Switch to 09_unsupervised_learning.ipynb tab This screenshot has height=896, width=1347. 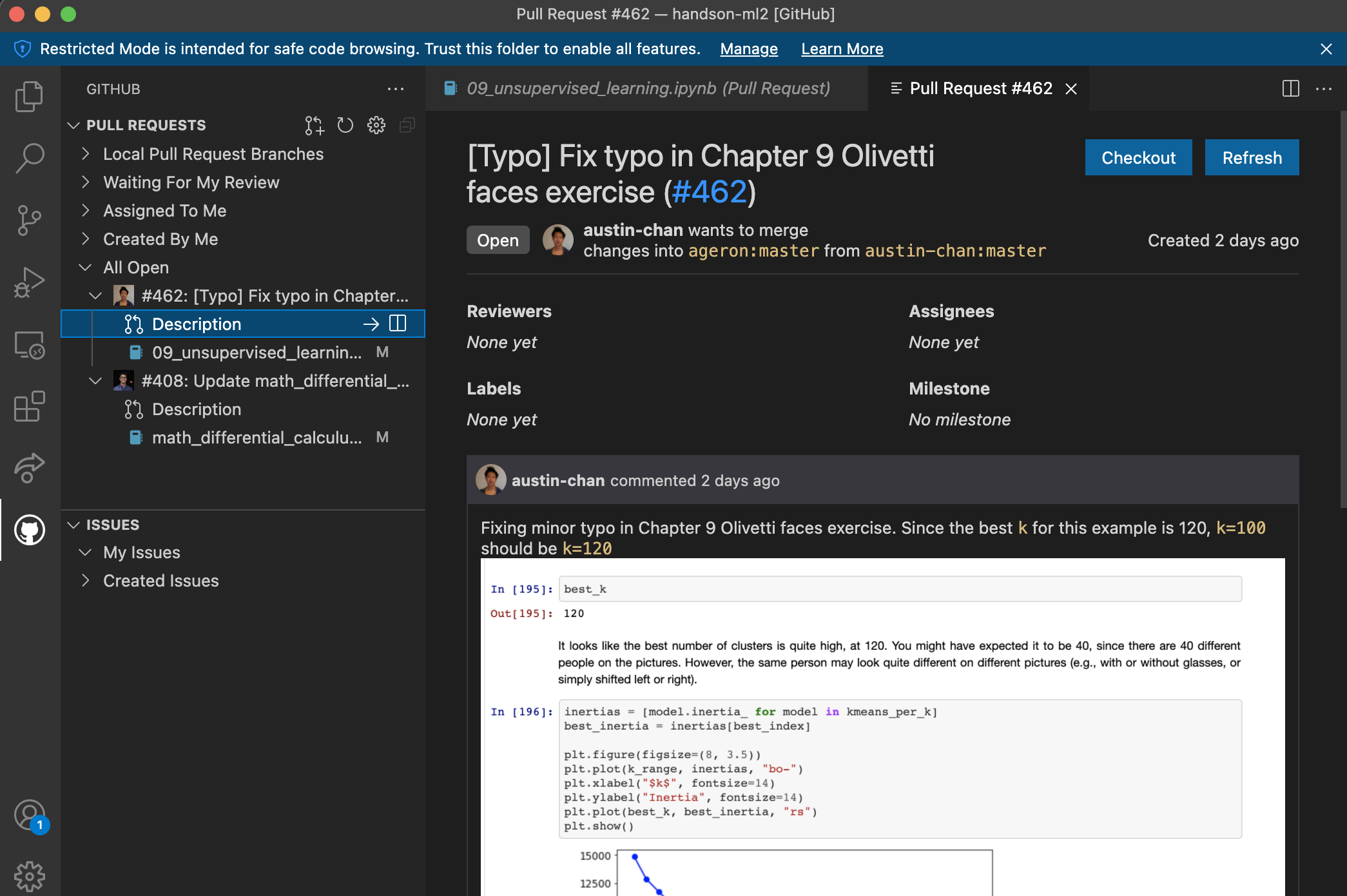point(646,88)
